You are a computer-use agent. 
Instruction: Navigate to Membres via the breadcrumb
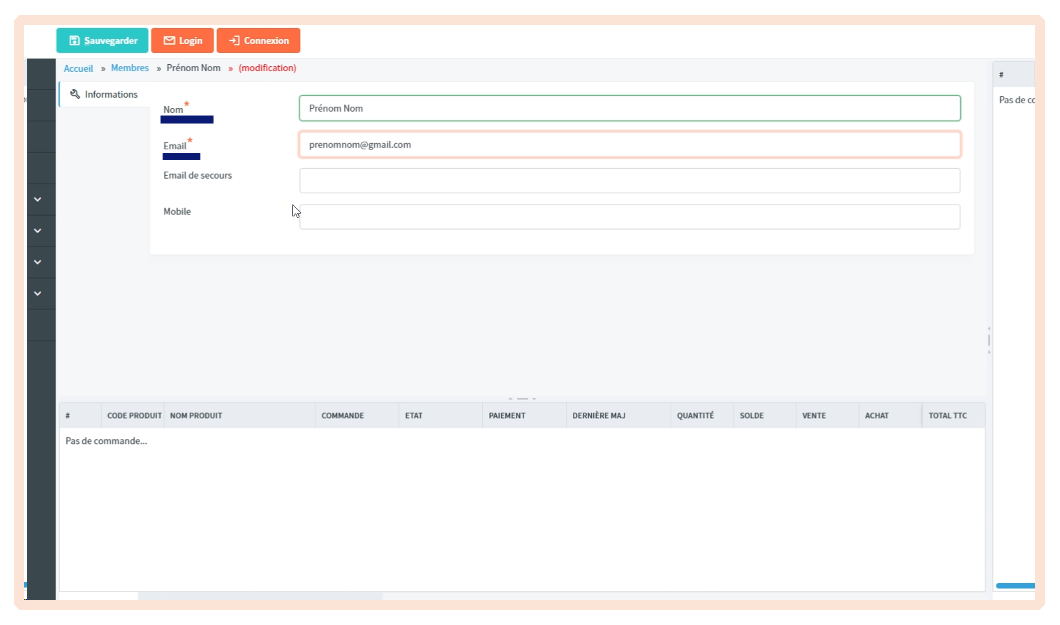pyautogui.click(x=130, y=68)
